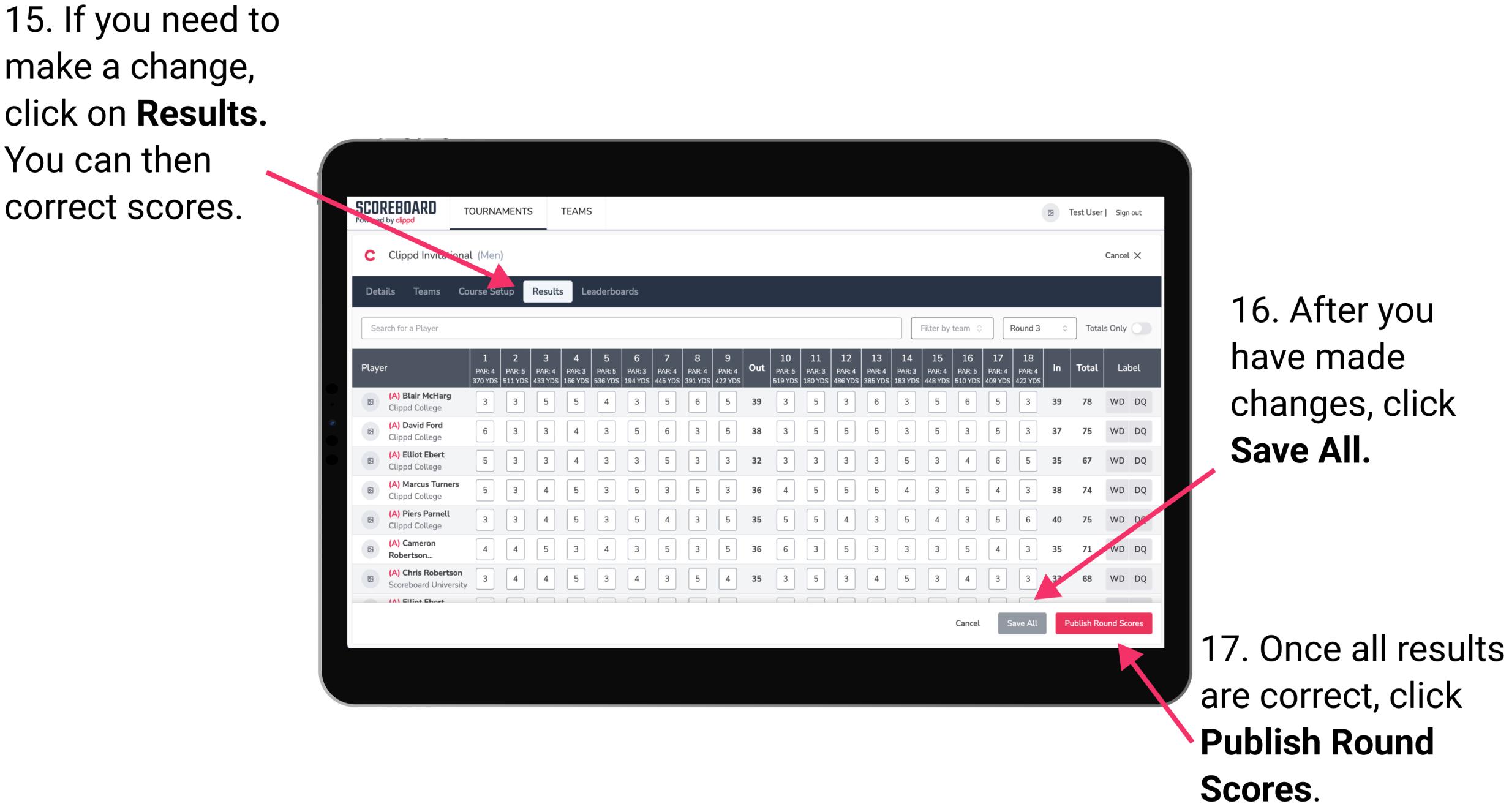Viewport: 1509px width, 812px height.
Task: Click the Details tab
Action: point(382,291)
